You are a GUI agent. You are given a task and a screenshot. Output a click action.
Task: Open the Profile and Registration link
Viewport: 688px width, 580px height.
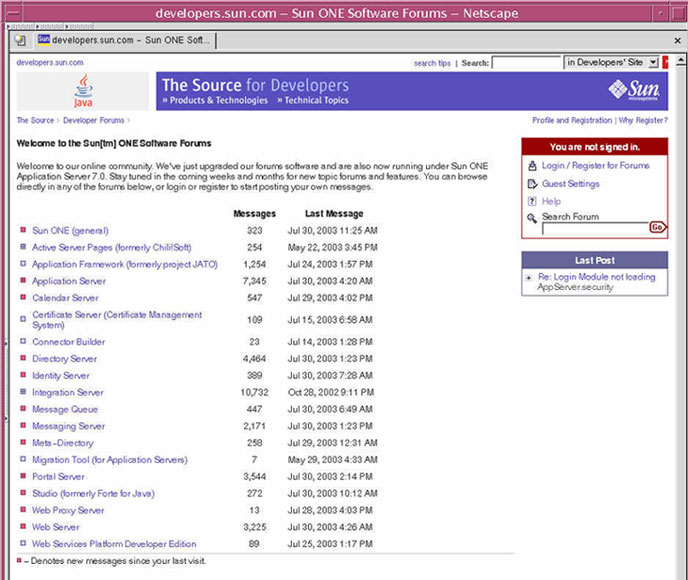click(x=572, y=120)
